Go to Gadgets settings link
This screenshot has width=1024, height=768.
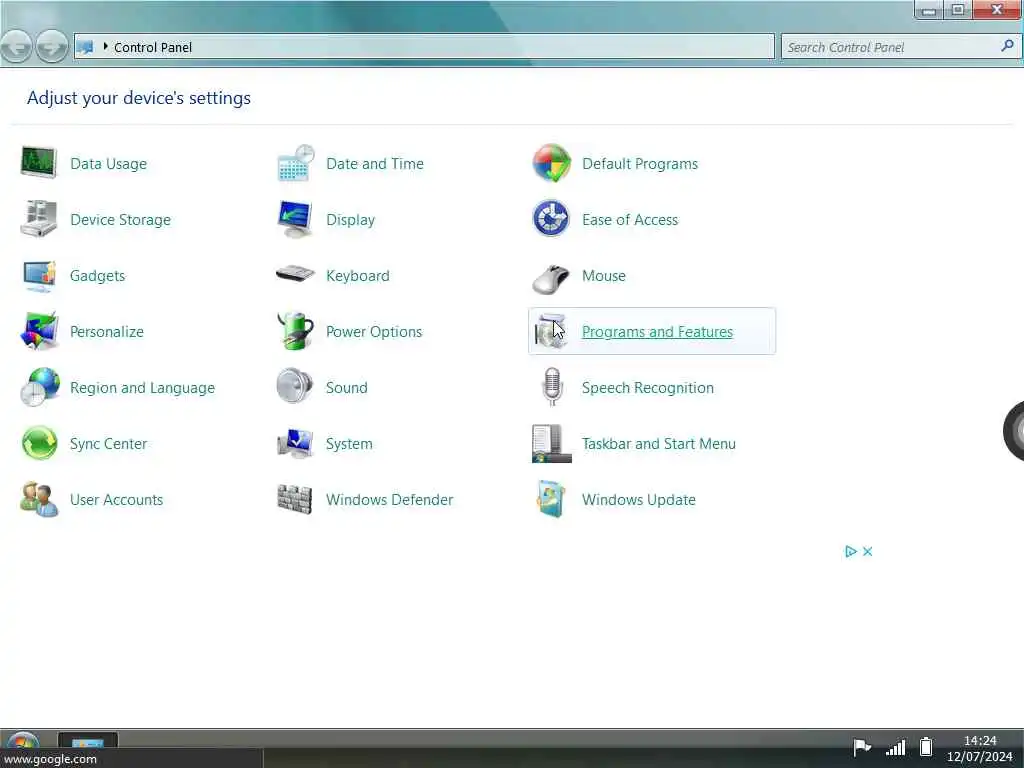(97, 276)
